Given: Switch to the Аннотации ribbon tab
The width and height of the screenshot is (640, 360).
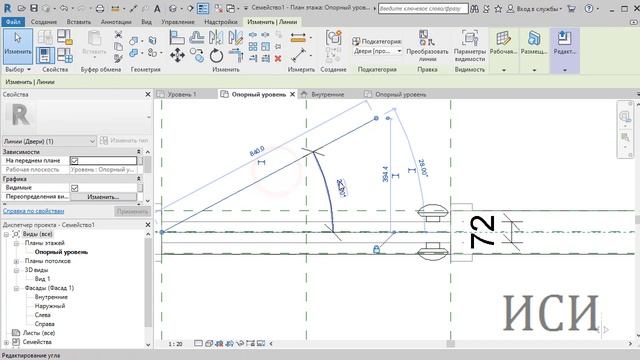Looking at the screenshot, I should point(116,22).
